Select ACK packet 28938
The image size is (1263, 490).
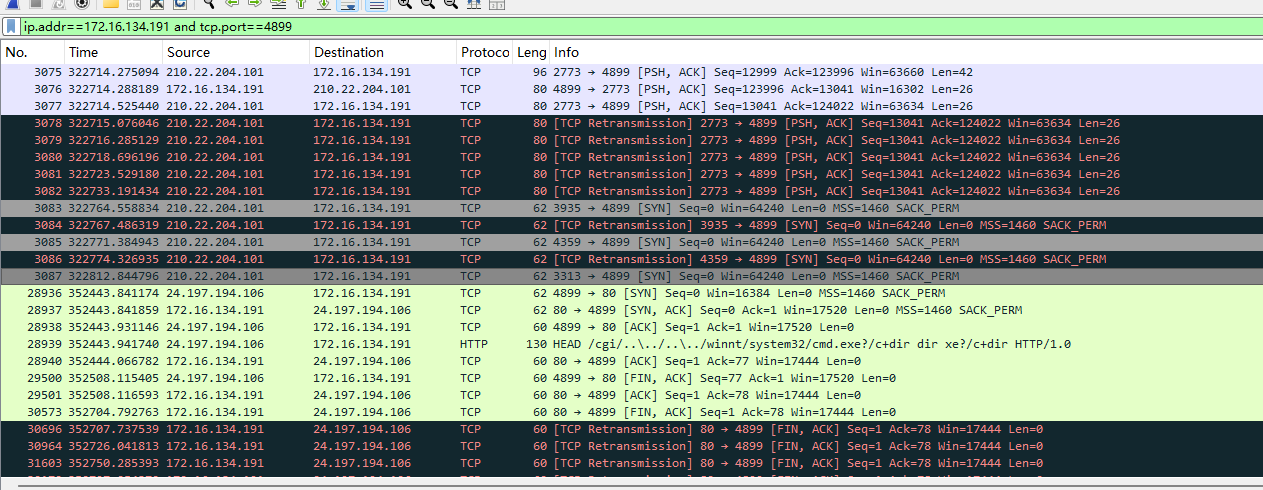(631, 327)
